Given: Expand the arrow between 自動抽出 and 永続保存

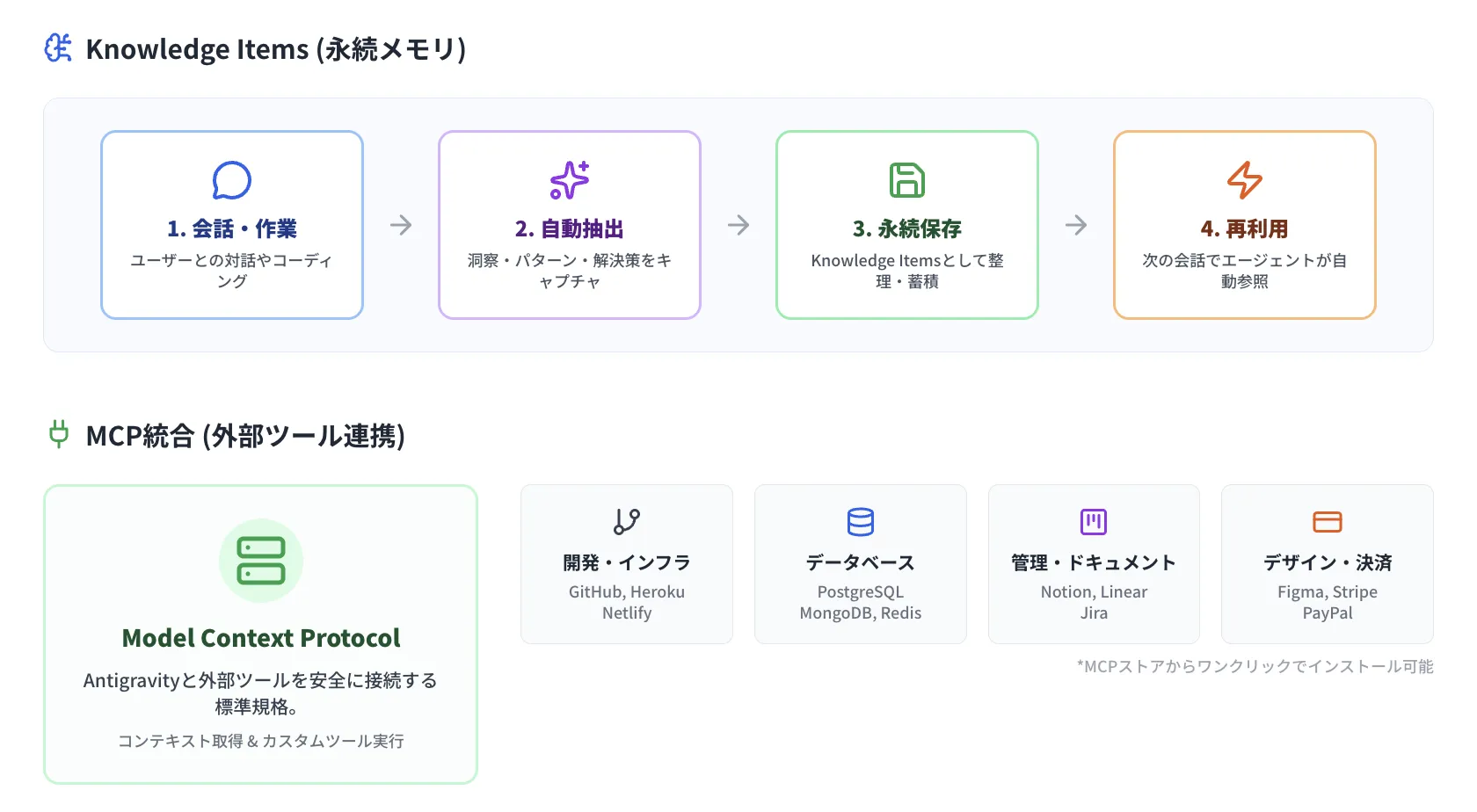Looking at the screenshot, I should [738, 225].
